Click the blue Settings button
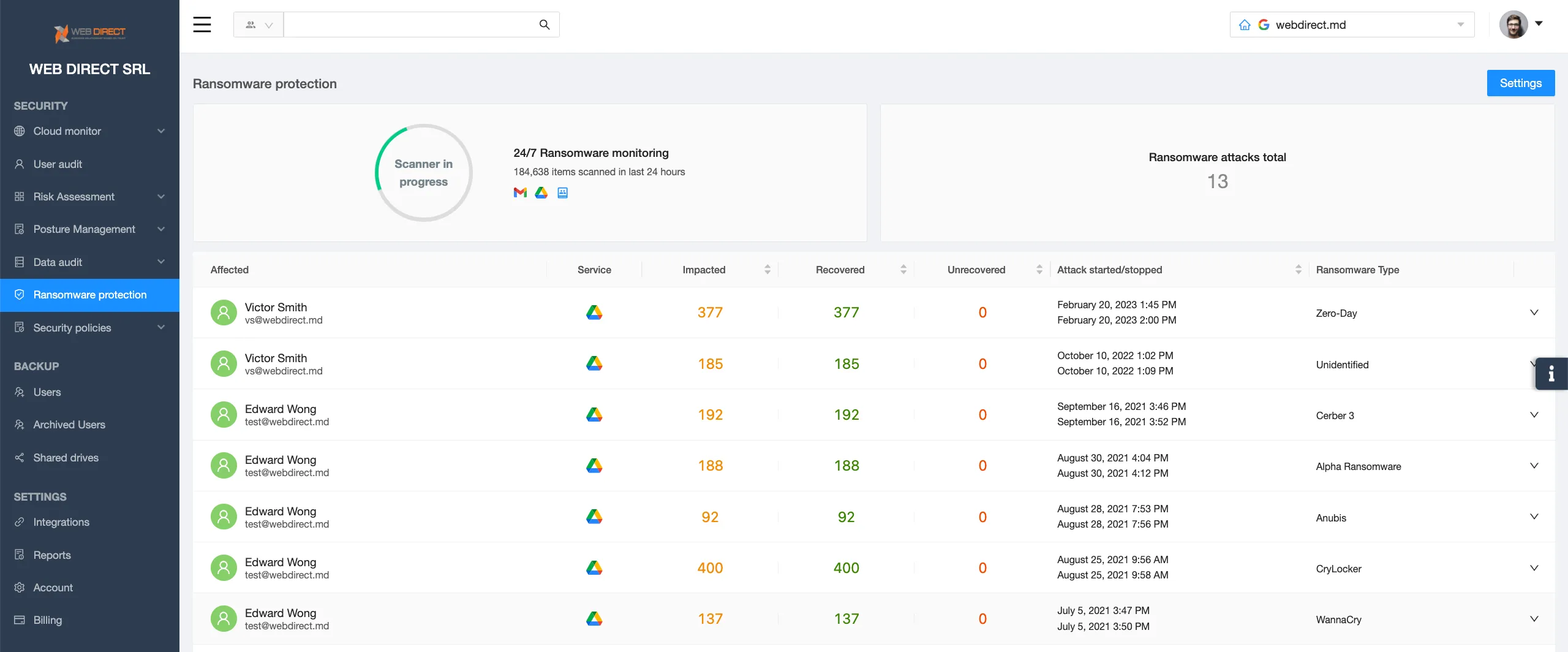The height and width of the screenshot is (652, 1568). [1520, 83]
